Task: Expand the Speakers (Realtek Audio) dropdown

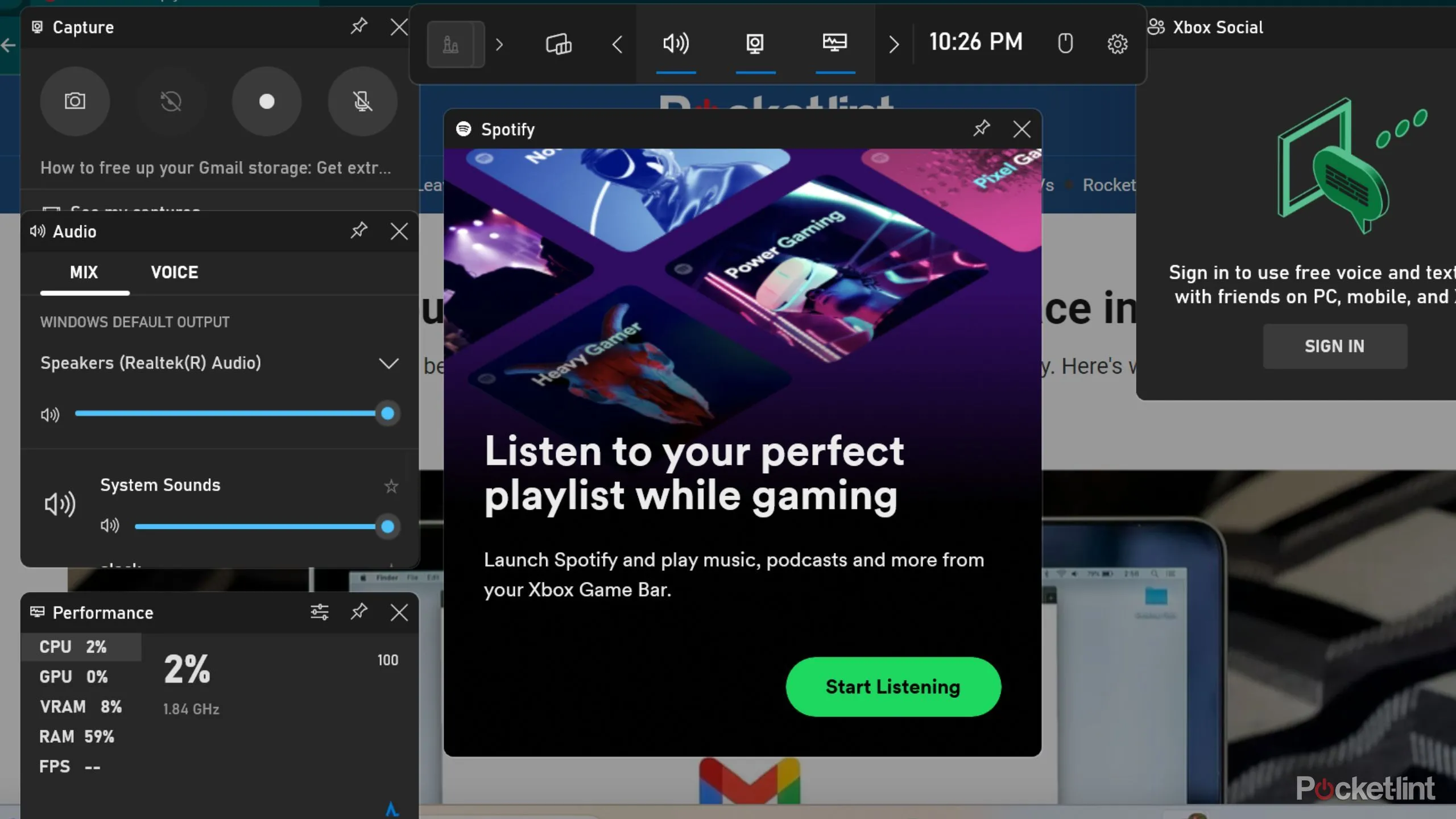Action: pyautogui.click(x=389, y=363)
